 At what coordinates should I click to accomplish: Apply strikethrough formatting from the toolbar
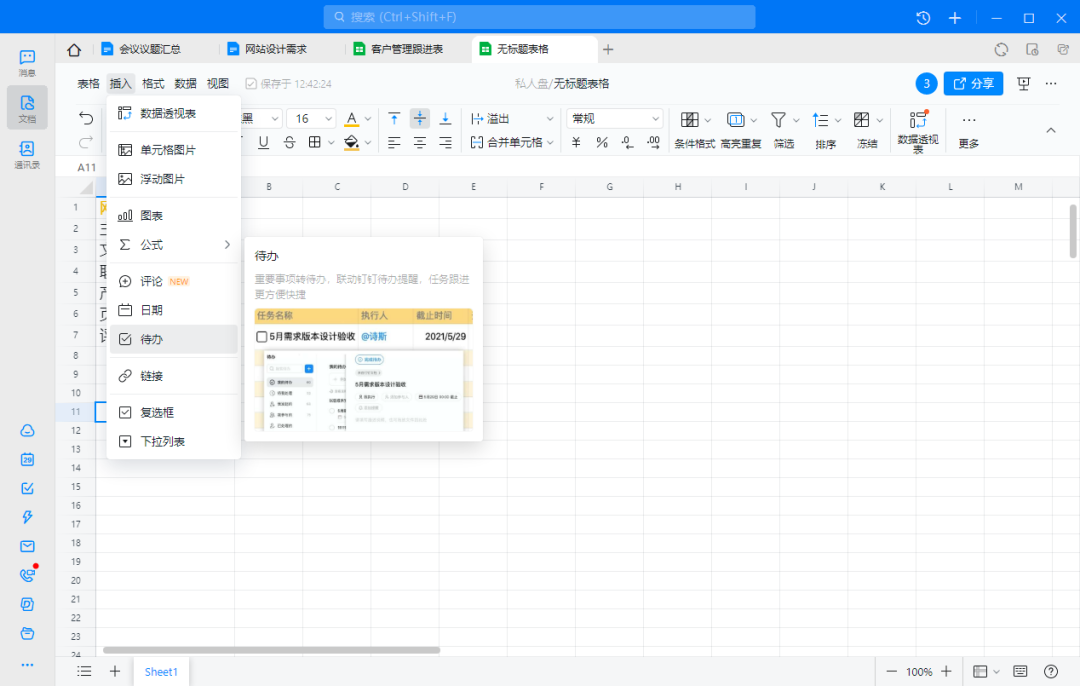(289, 143)
